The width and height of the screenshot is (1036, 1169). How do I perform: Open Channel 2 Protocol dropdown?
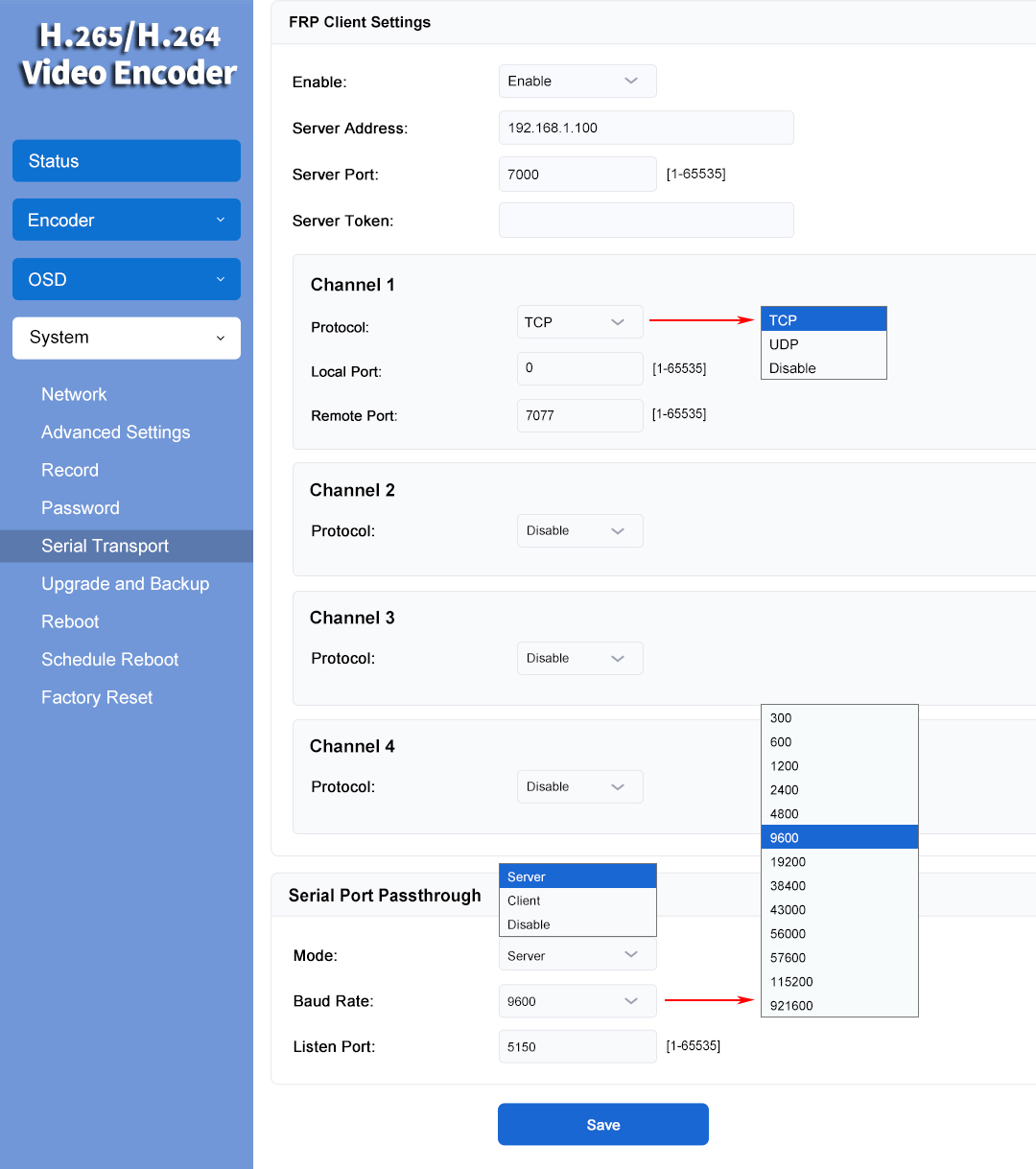click(579, 530)
